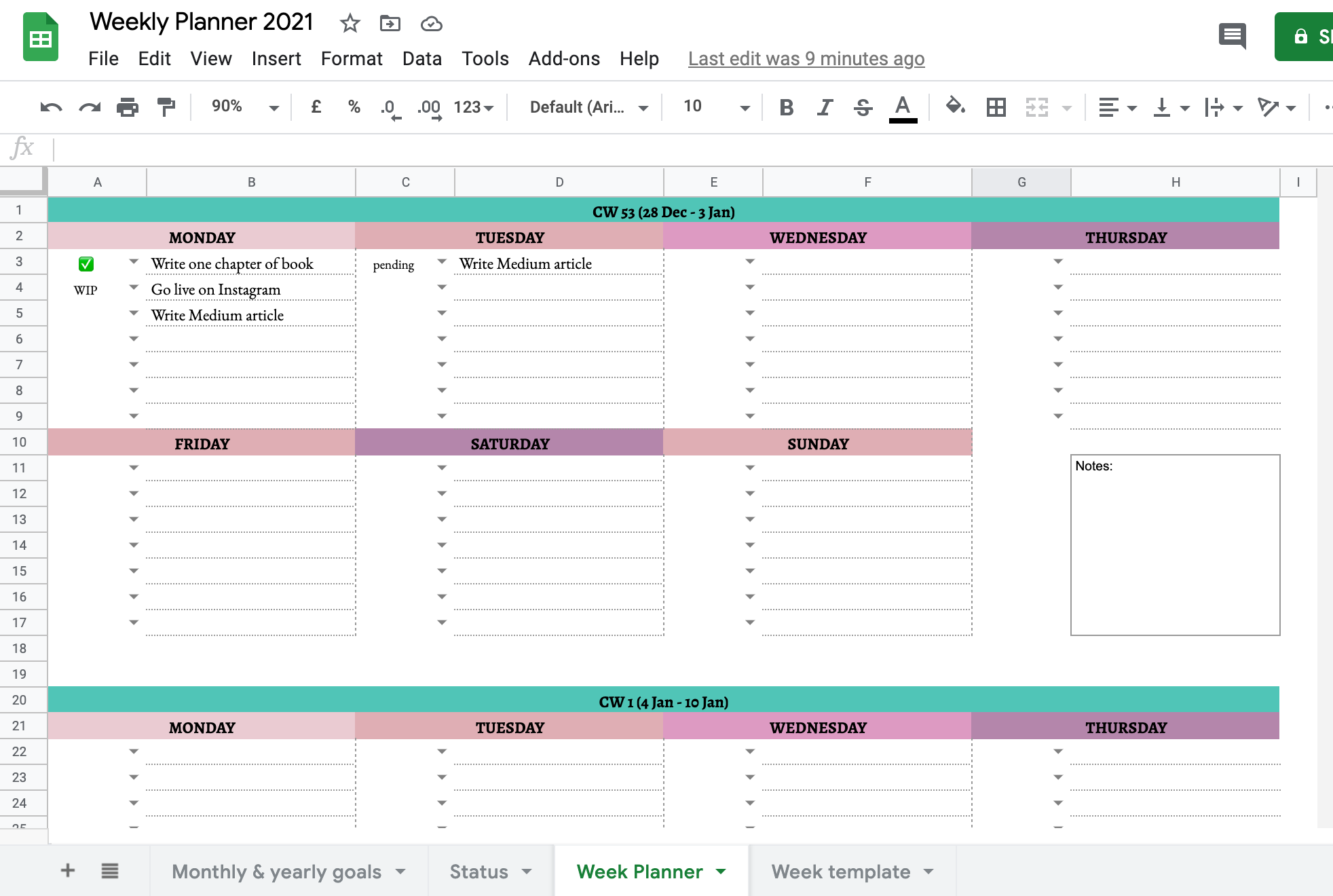Screen dimensions: 1333x896
Task: Open the zoom level dropdown showing 90%
Action: (241, 107)
